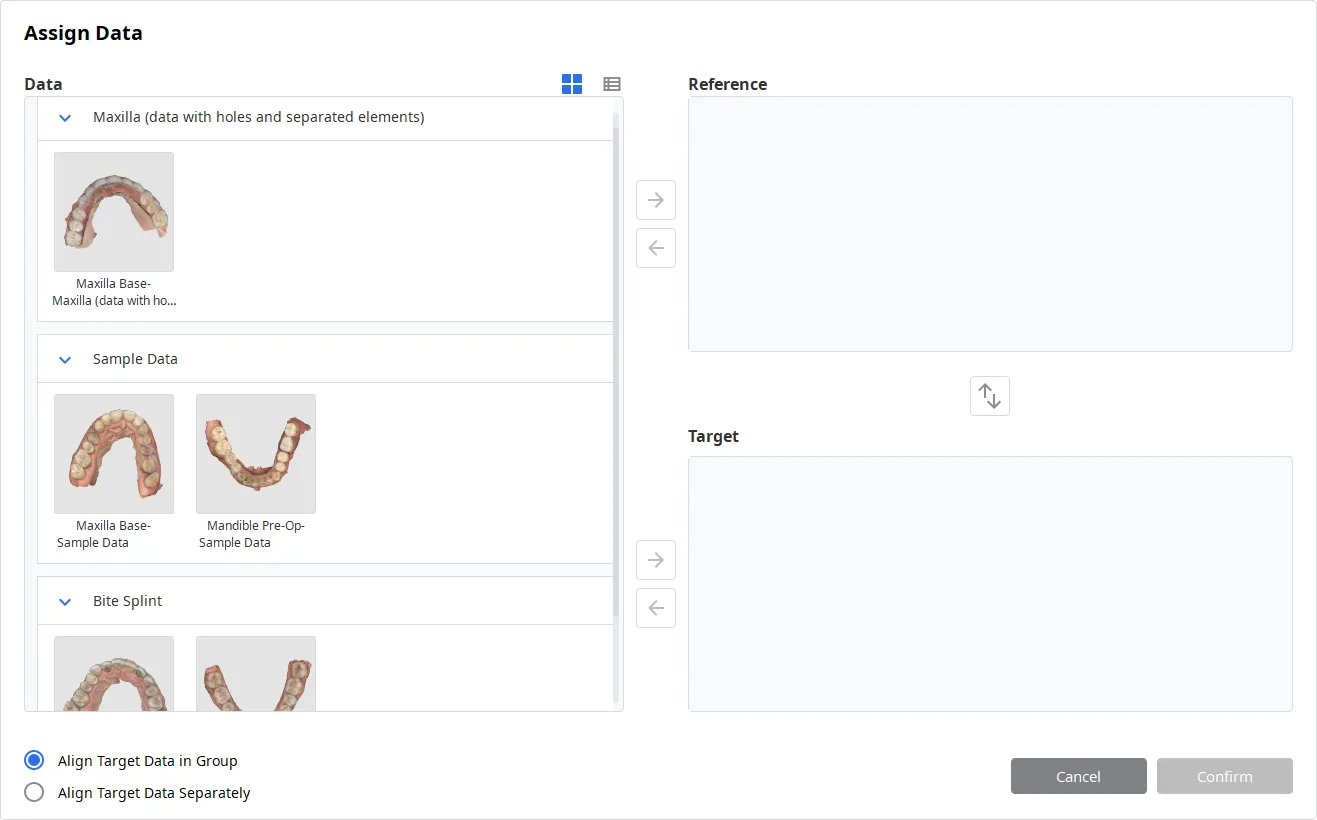Collapse the Sample Data group
1317x820 pixels.
(x=65, y=360)
